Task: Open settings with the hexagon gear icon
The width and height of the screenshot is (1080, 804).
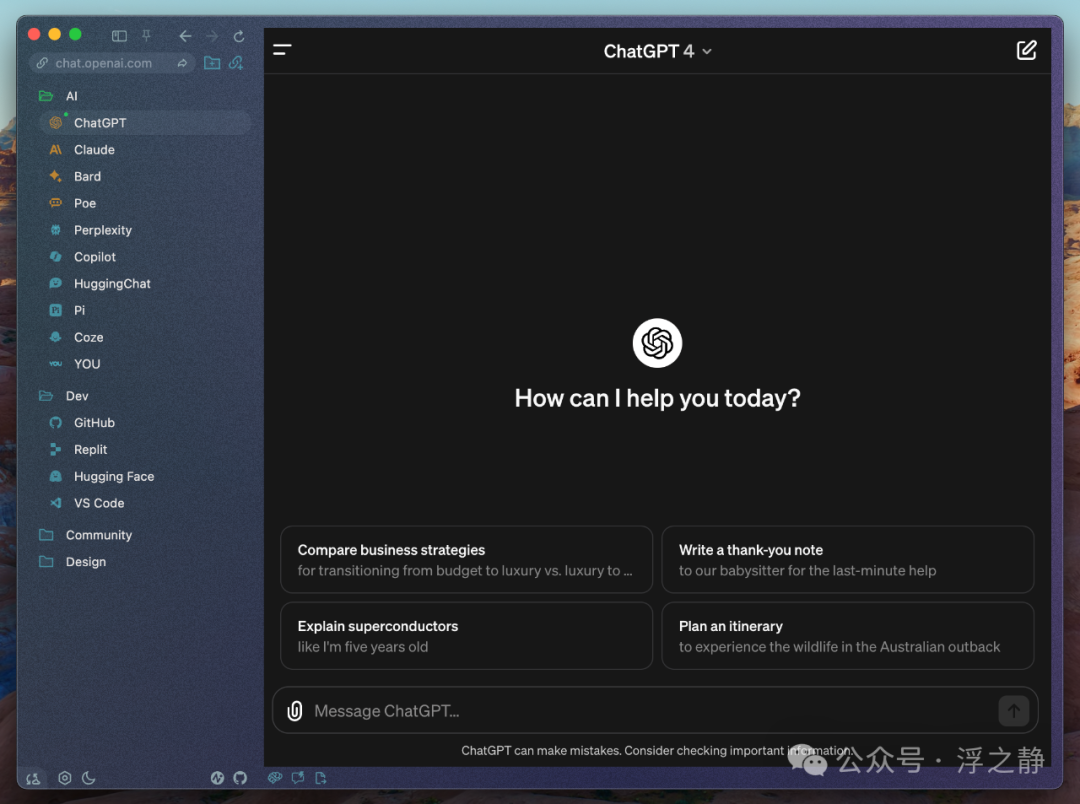Action: (x=65, y=778)
